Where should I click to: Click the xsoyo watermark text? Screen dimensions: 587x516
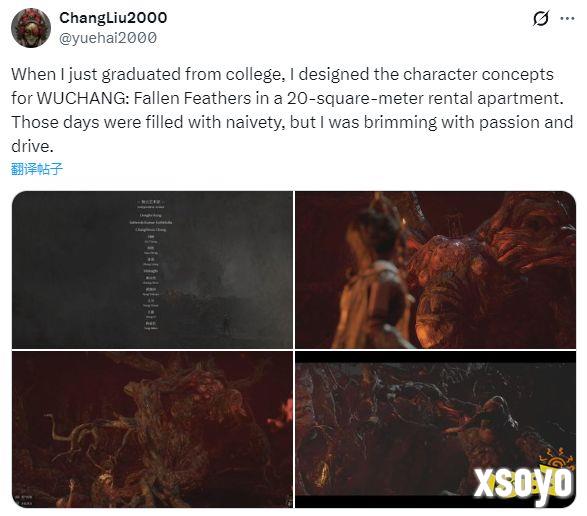point(523,483)
